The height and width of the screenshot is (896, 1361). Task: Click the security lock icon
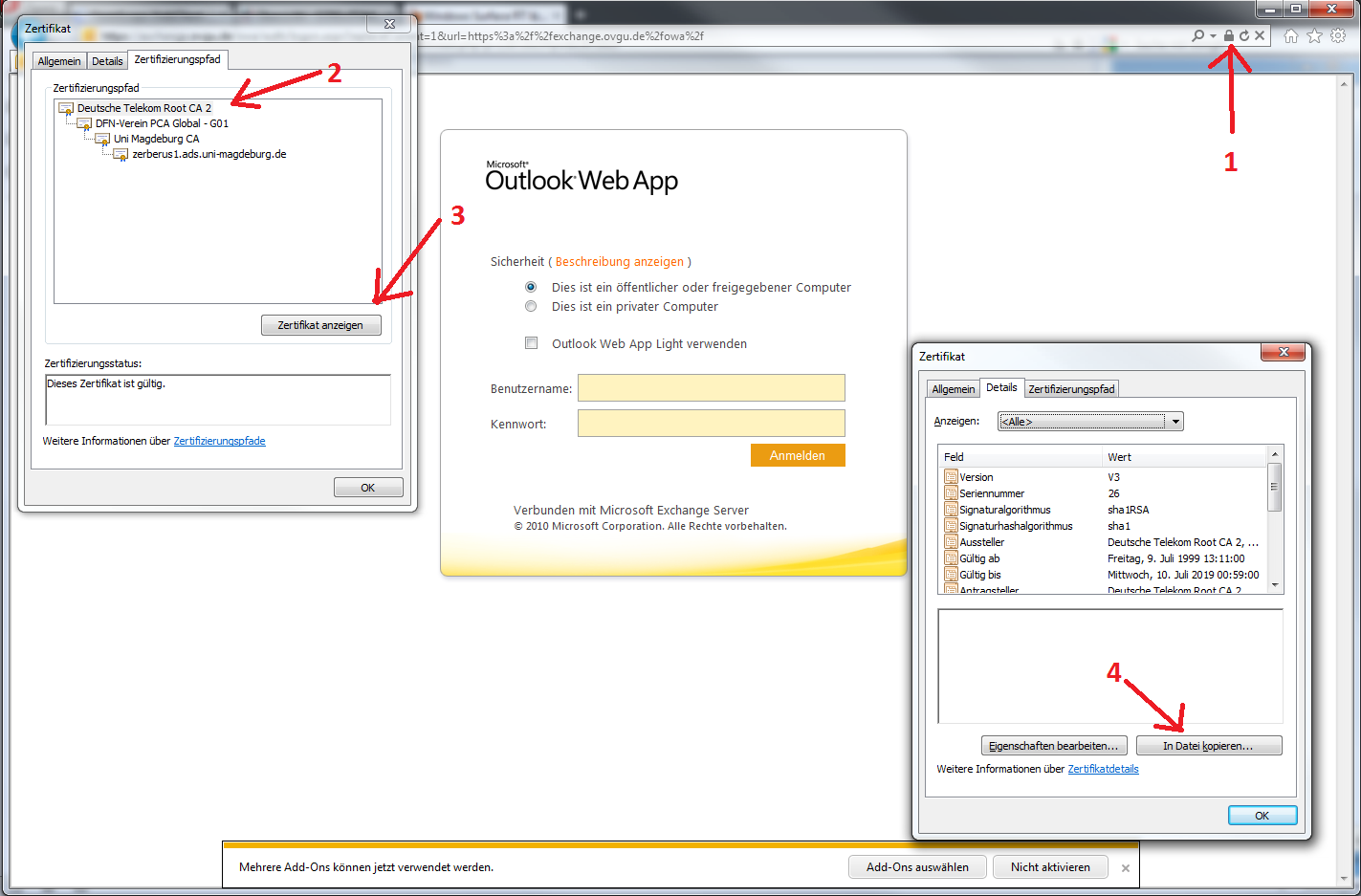[1228, 35]
